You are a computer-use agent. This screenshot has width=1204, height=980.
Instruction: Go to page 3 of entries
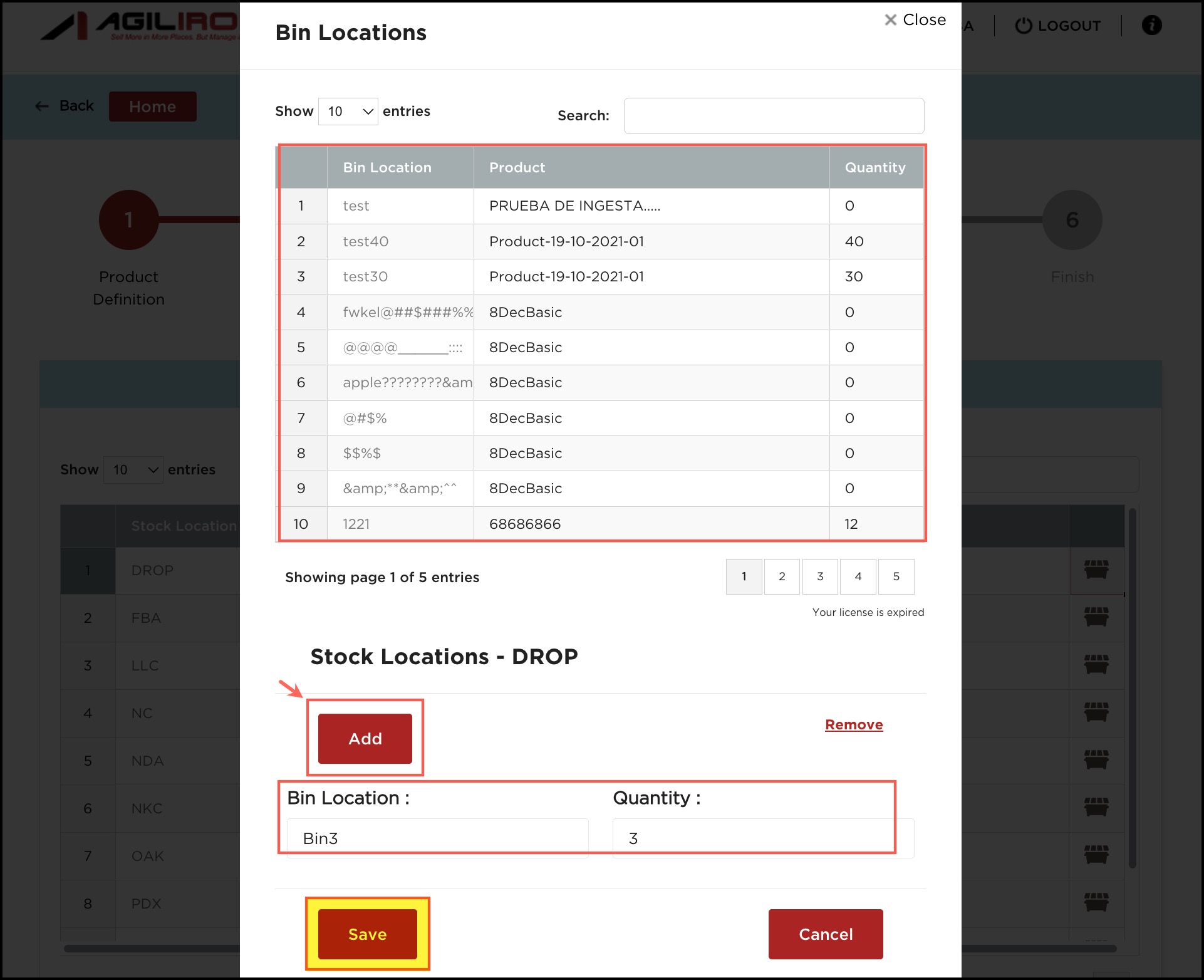(820, 576)
